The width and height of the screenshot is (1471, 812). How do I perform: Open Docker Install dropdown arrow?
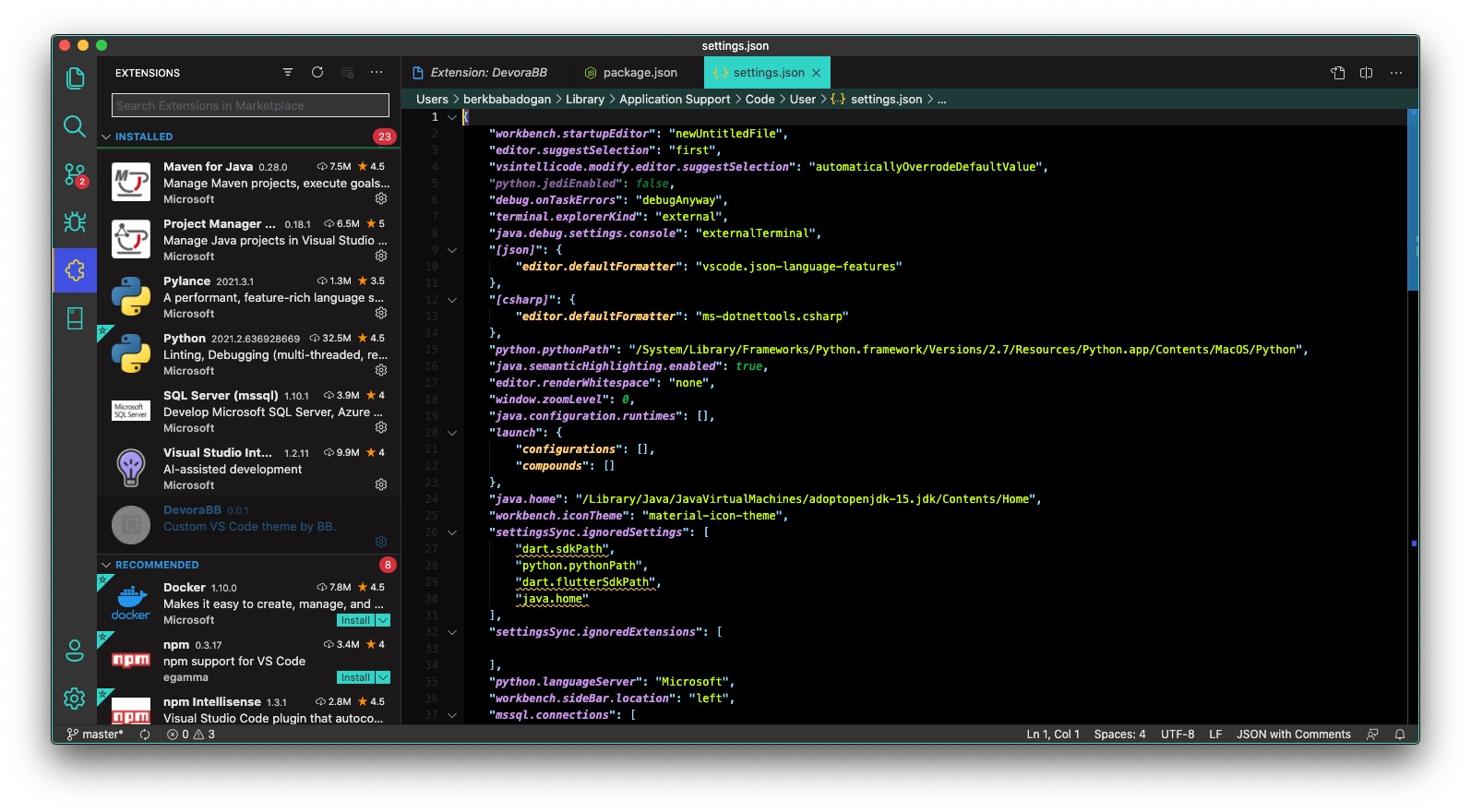(x=383, y=620)
